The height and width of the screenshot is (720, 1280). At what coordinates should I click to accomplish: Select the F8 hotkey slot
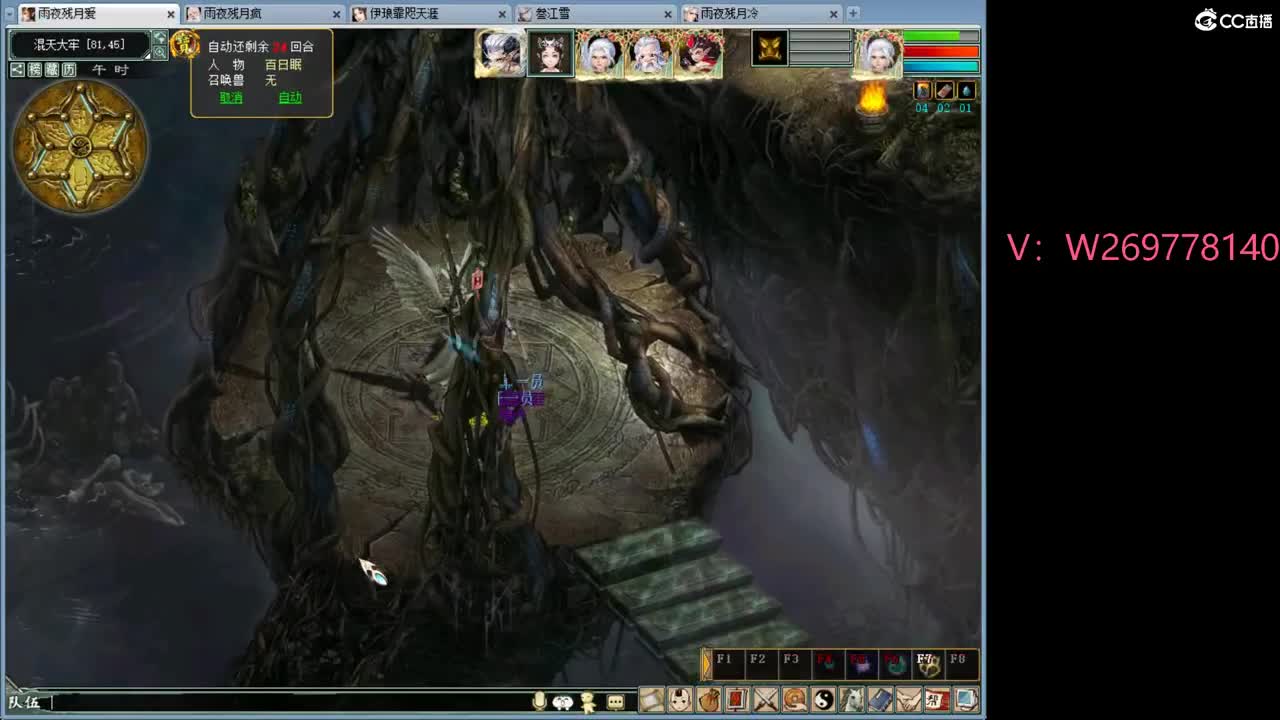[x=961, y=664]
